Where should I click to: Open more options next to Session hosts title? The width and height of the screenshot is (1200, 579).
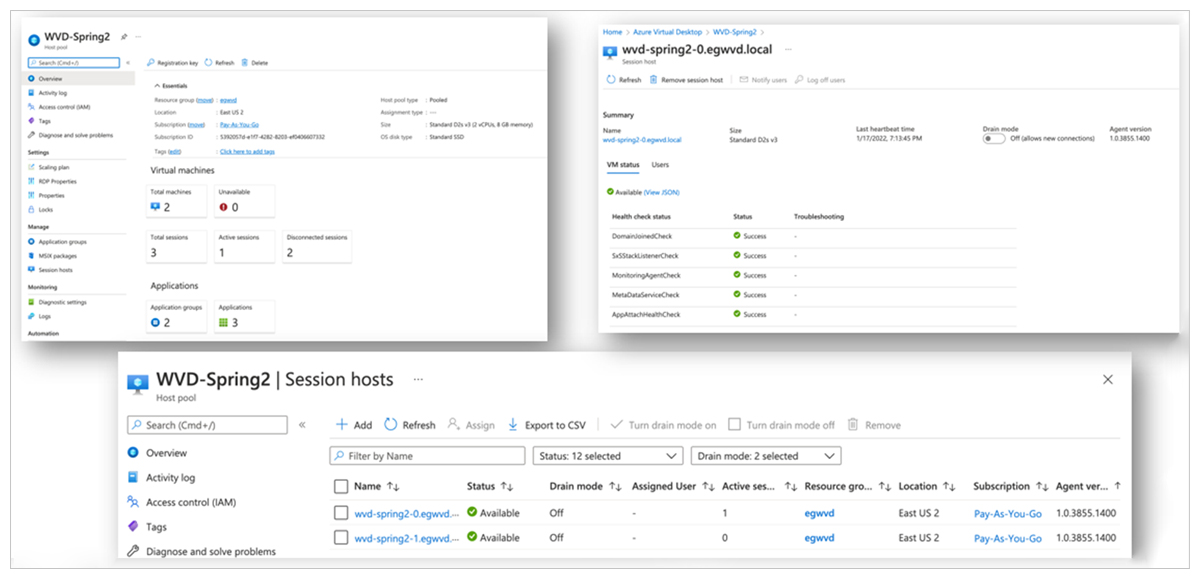click(417, 380)
